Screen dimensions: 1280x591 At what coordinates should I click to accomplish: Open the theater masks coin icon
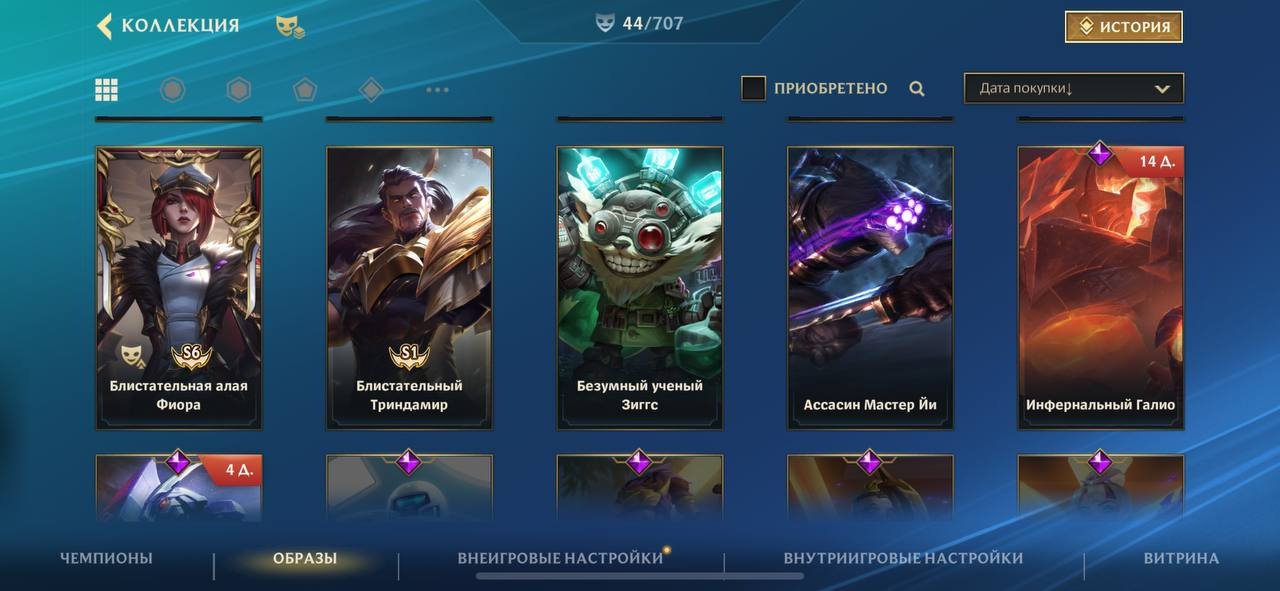pos(290,27)
